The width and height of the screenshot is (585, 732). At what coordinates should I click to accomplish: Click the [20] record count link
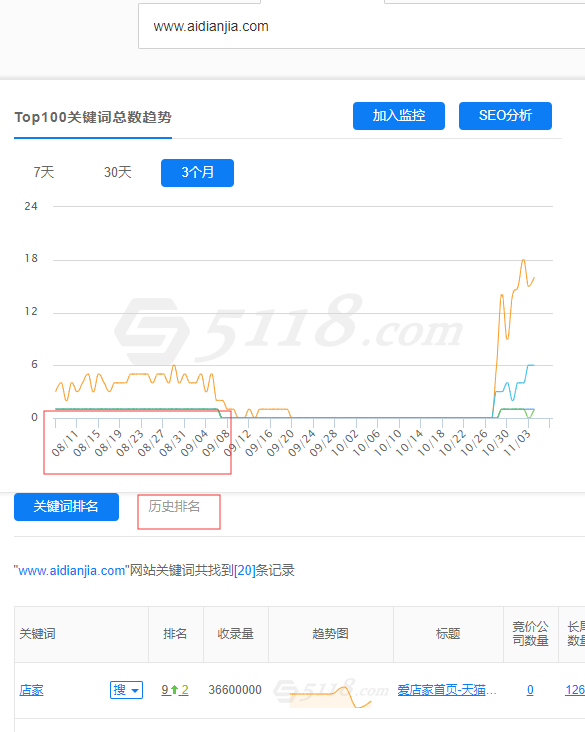click(245, 570)
